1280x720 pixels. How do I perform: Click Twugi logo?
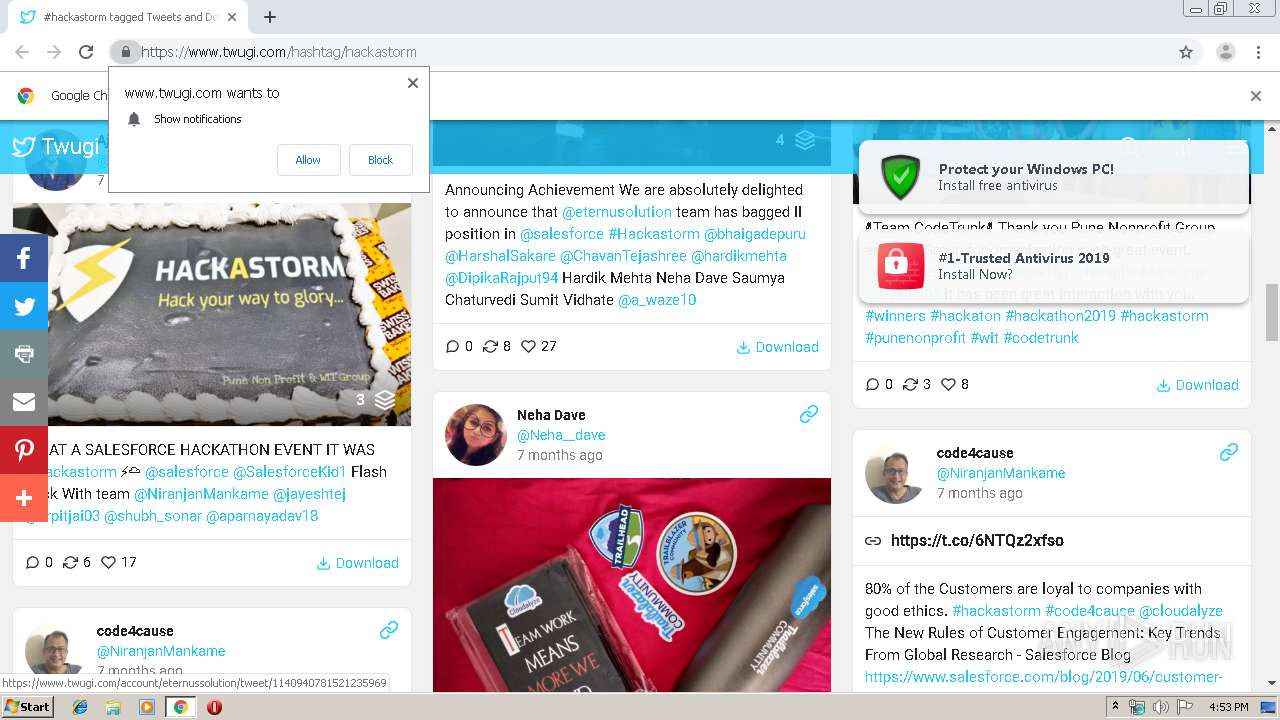55,147
